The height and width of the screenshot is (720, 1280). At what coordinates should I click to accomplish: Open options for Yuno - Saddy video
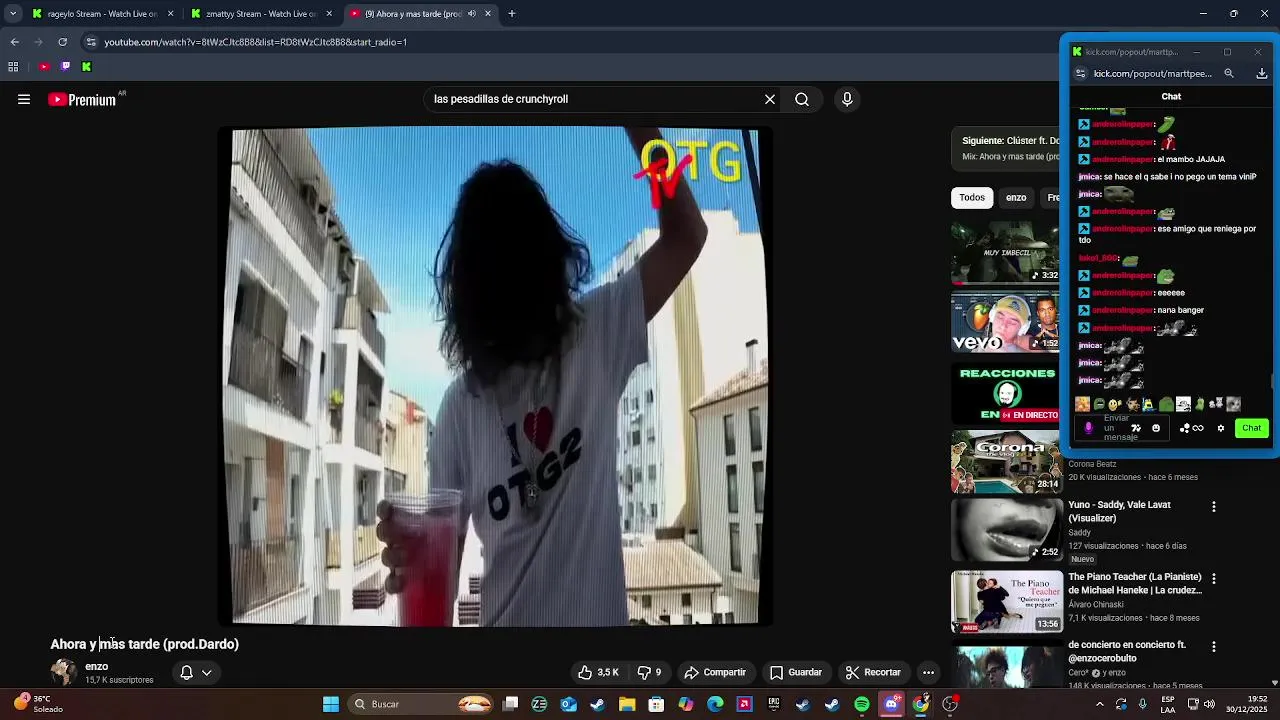[1214, 507]
